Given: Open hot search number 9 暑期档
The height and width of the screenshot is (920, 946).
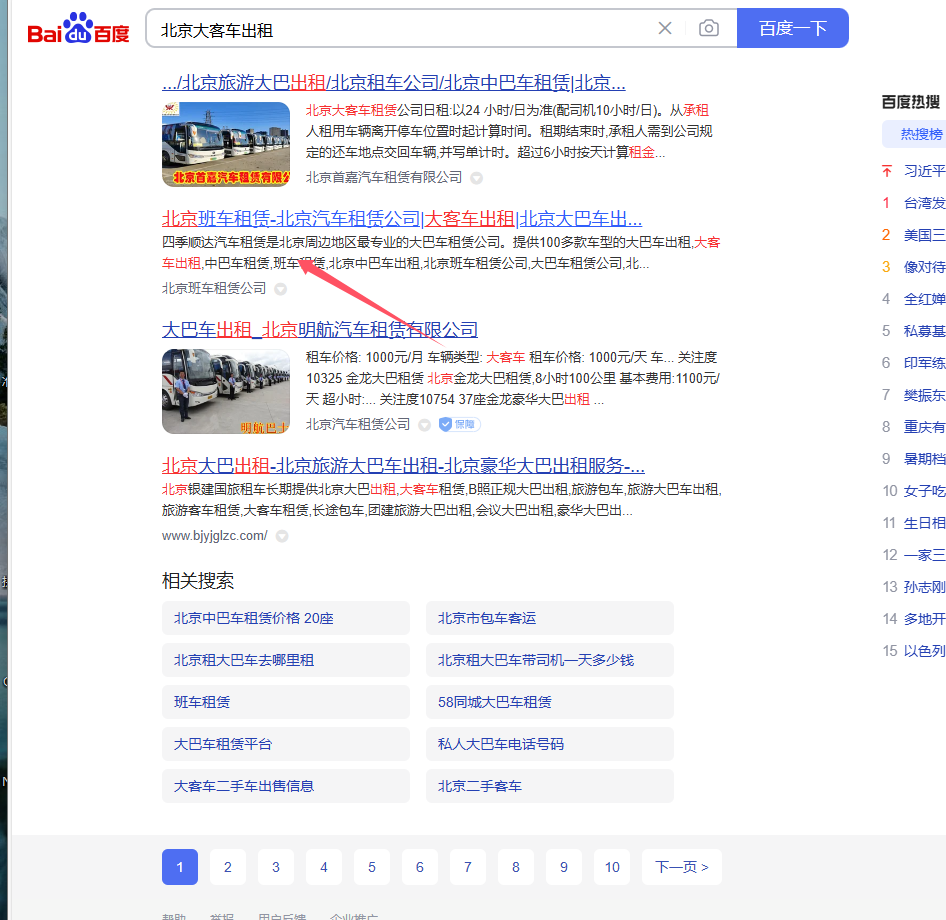Looking at the screenshot, I should click(x=924, y=459).
